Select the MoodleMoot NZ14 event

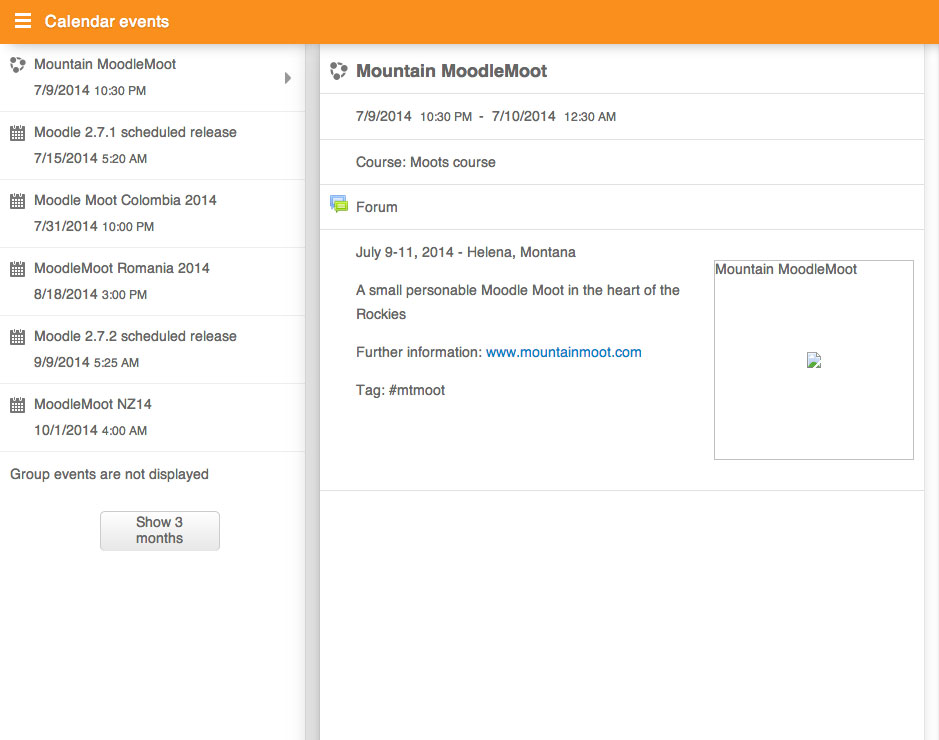[x=152, y=418]
